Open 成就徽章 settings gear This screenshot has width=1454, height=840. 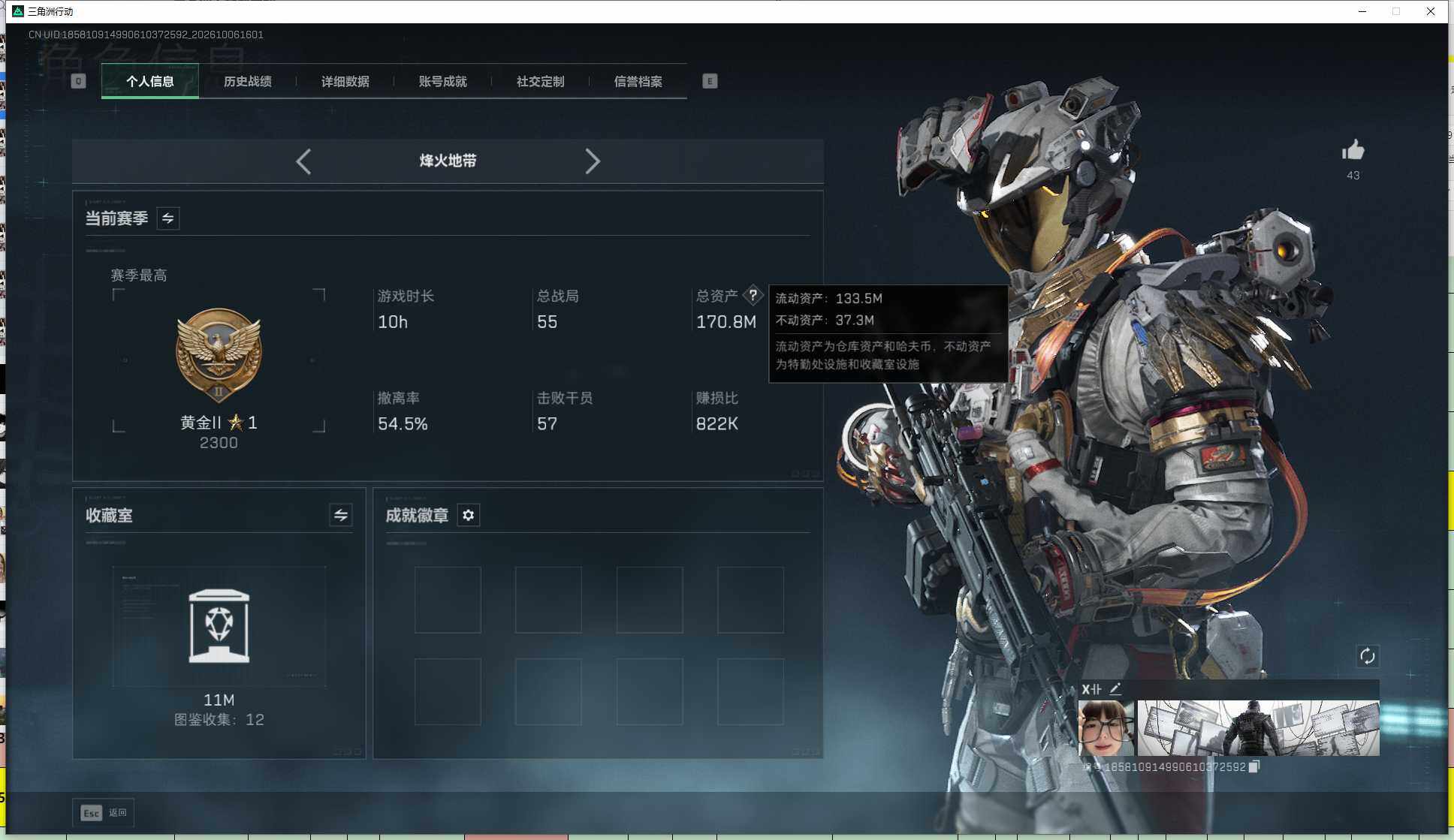point(469,515)
